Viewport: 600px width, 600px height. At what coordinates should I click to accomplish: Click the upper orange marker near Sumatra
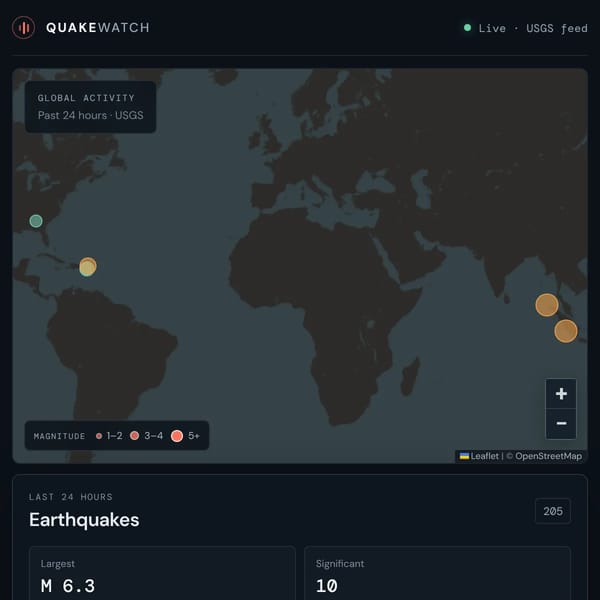(546, 305)
